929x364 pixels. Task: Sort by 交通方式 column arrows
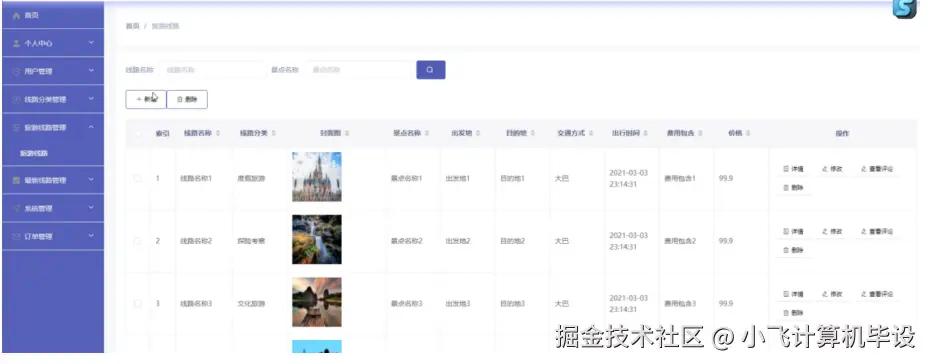point(591,133)
